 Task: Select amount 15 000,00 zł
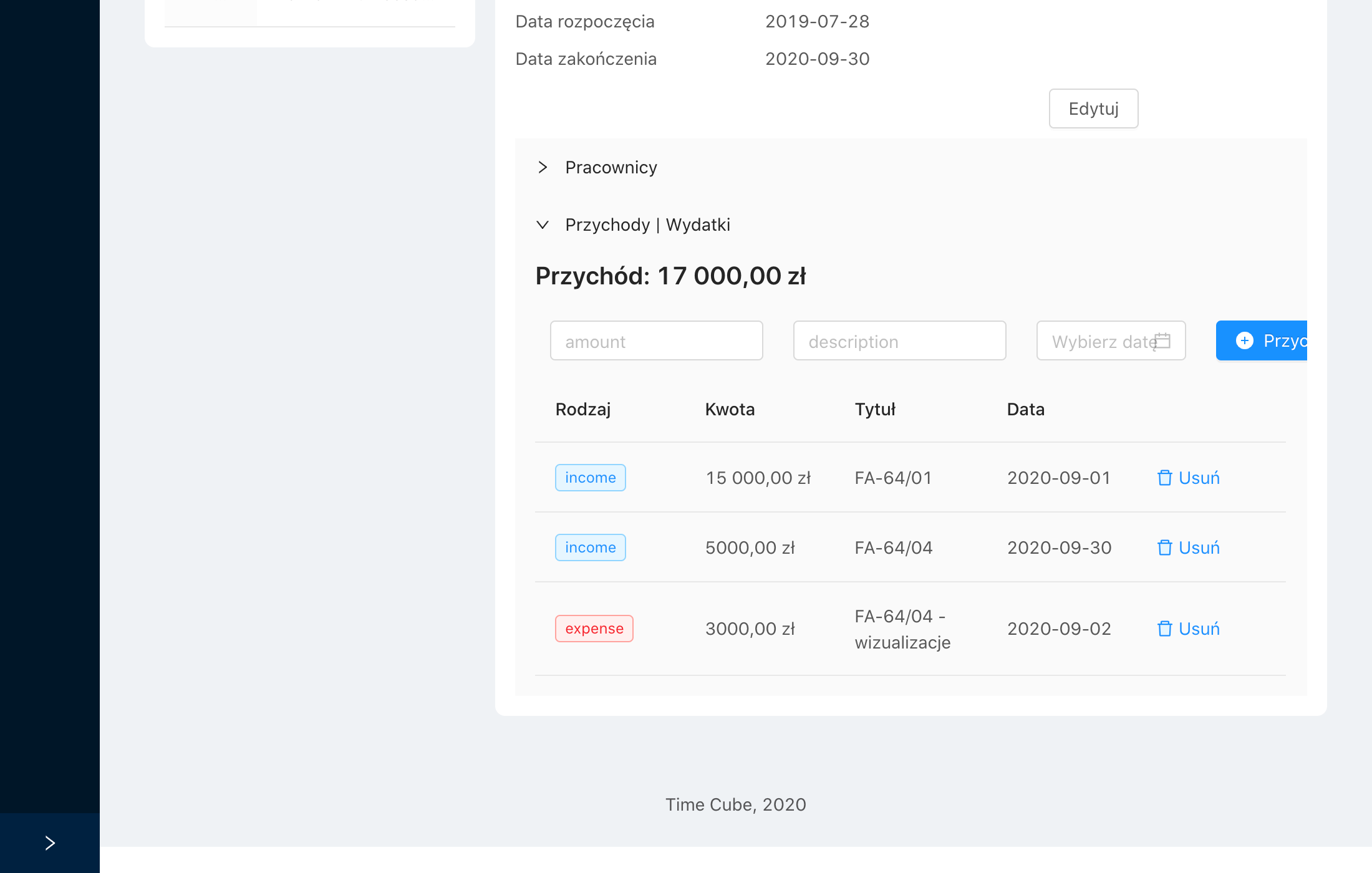[x=758, y=478]
